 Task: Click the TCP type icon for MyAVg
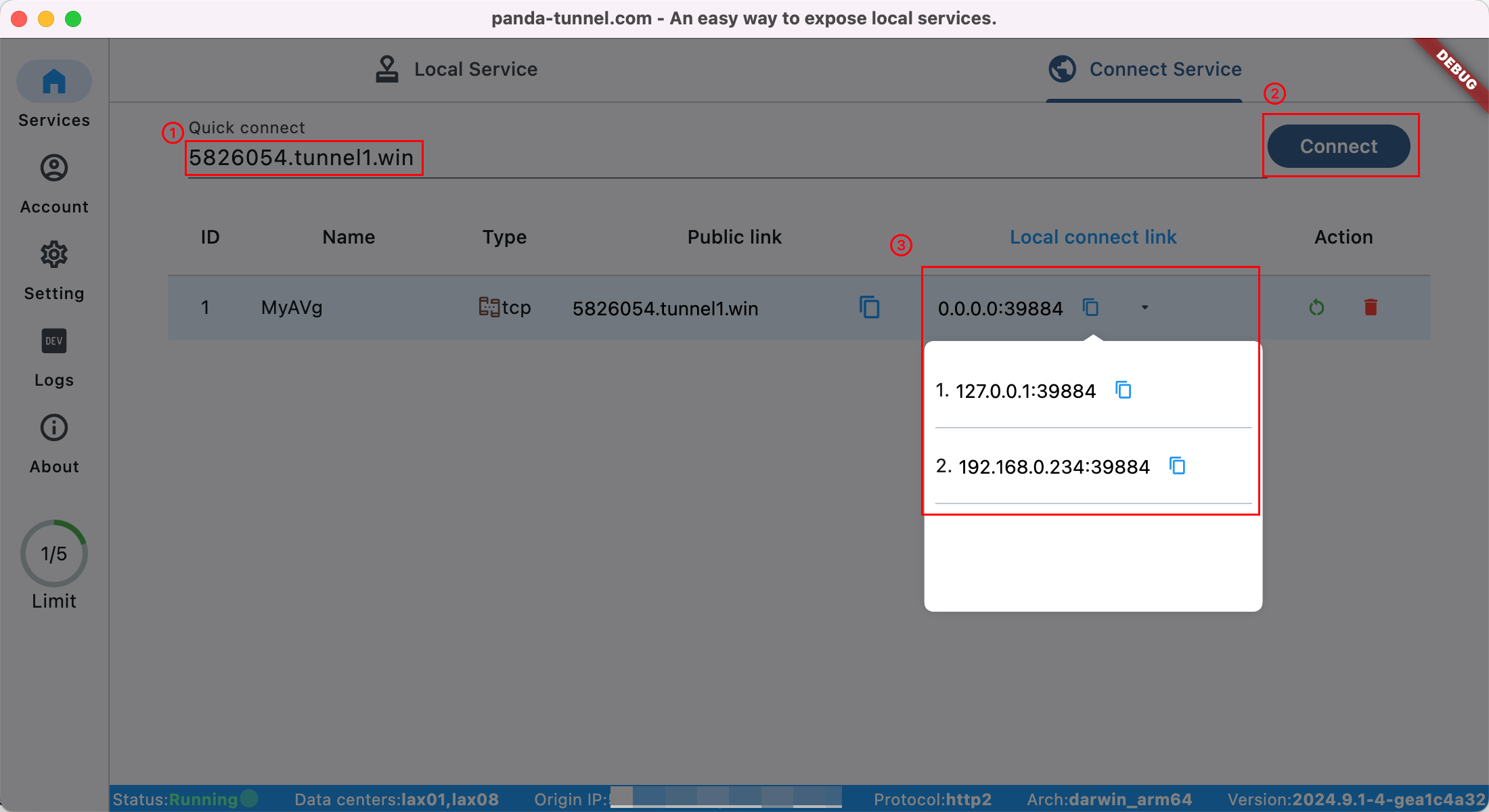[489, 306]
